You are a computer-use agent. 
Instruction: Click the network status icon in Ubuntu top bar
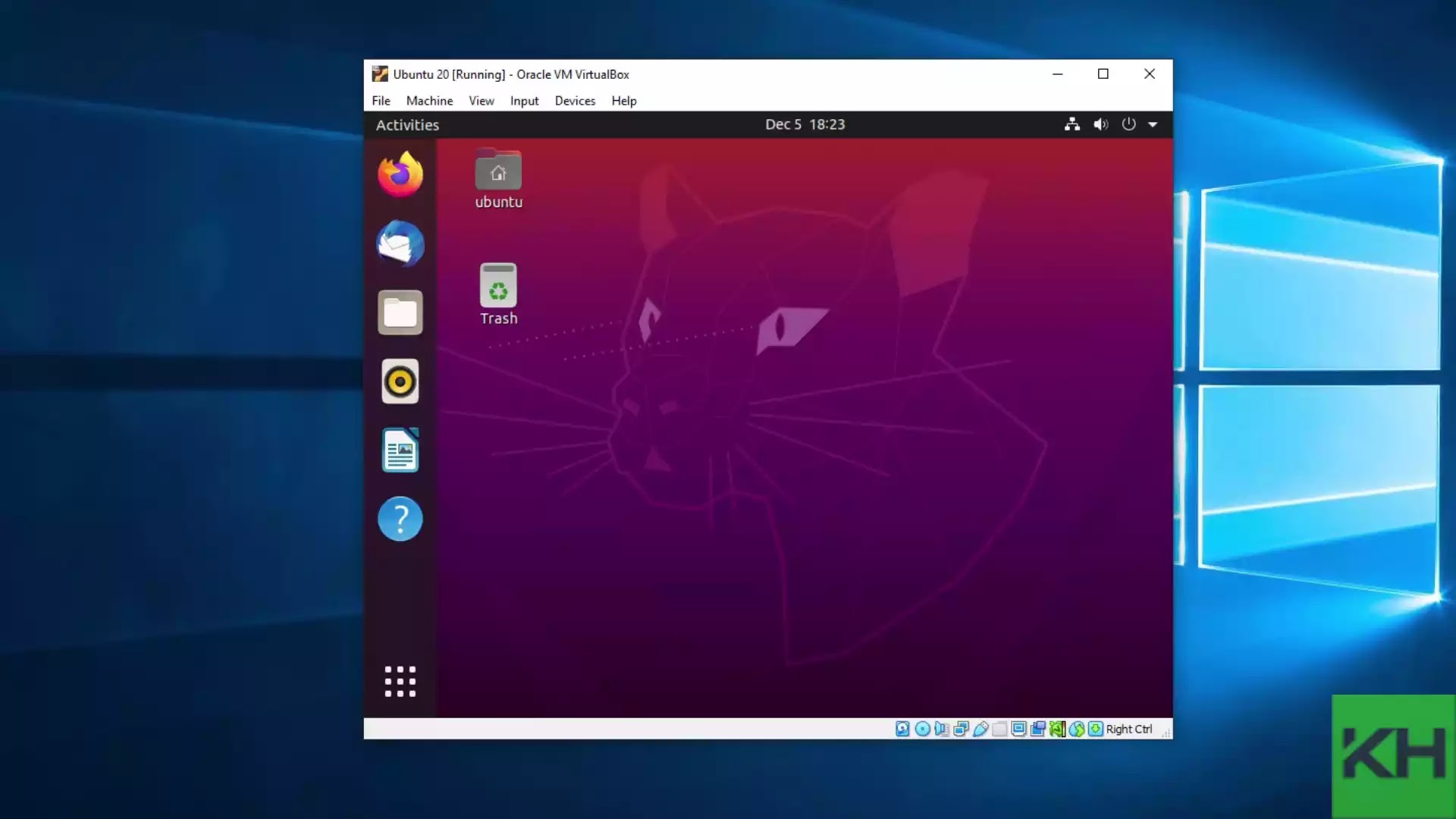[x=1072, y=124]
